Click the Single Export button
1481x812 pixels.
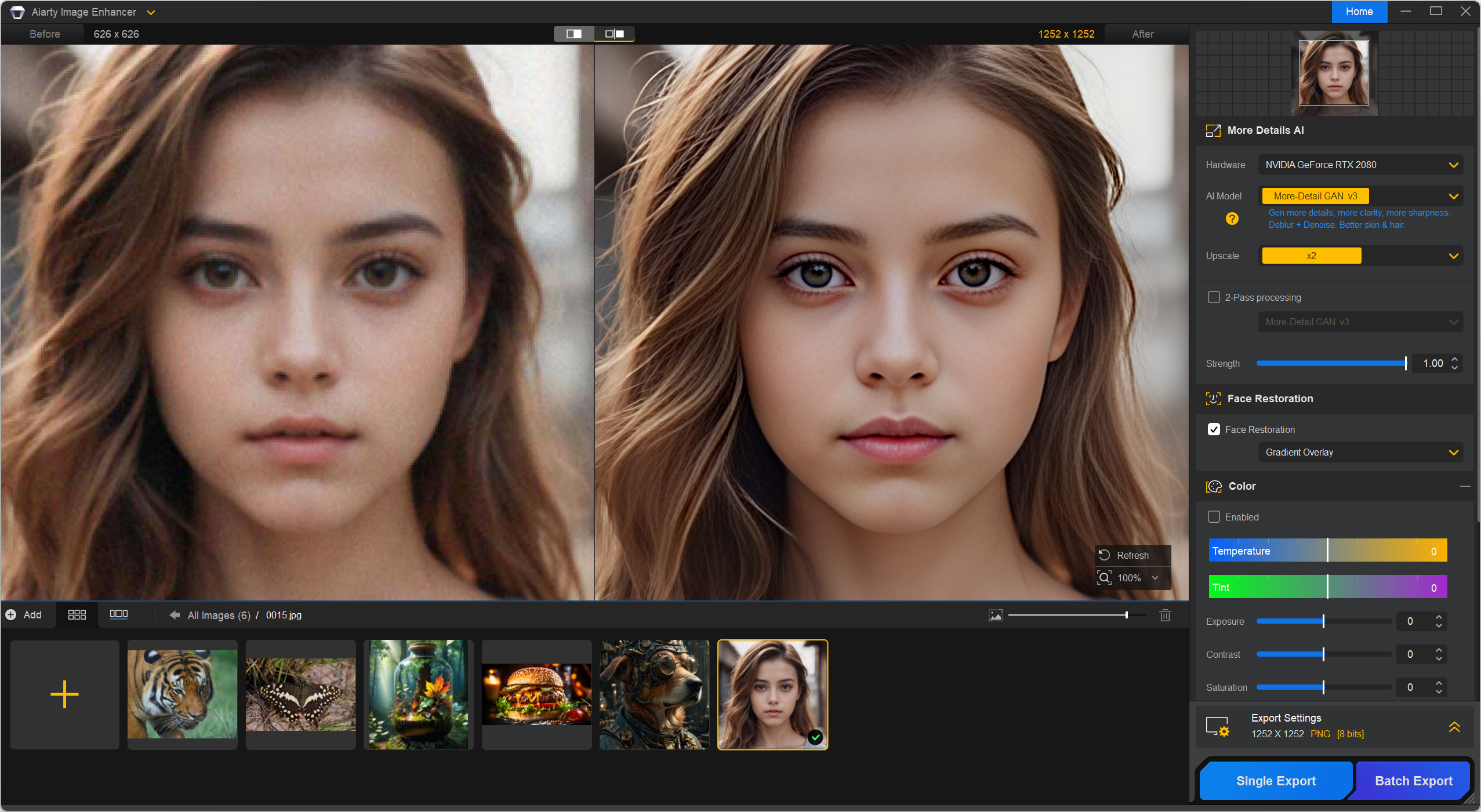[1275, 780]
